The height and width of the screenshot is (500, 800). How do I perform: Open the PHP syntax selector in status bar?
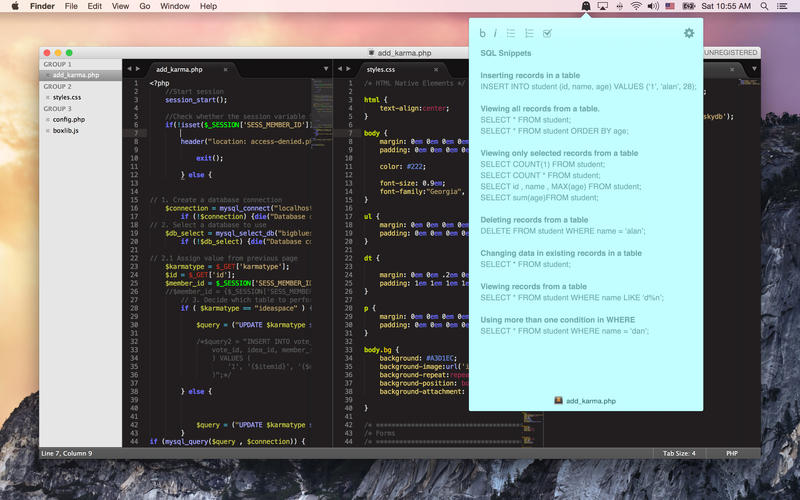click(731, 453)
